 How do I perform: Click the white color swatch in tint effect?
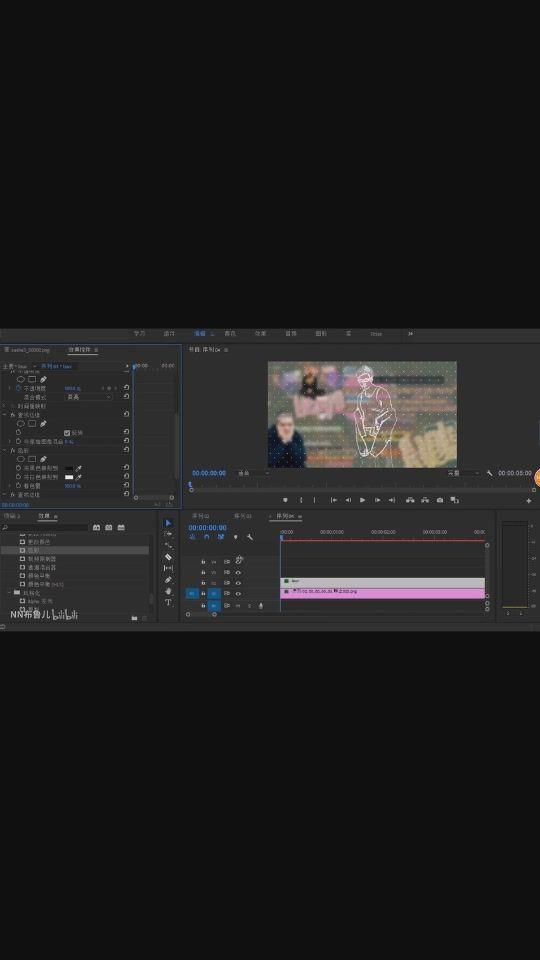69,477
